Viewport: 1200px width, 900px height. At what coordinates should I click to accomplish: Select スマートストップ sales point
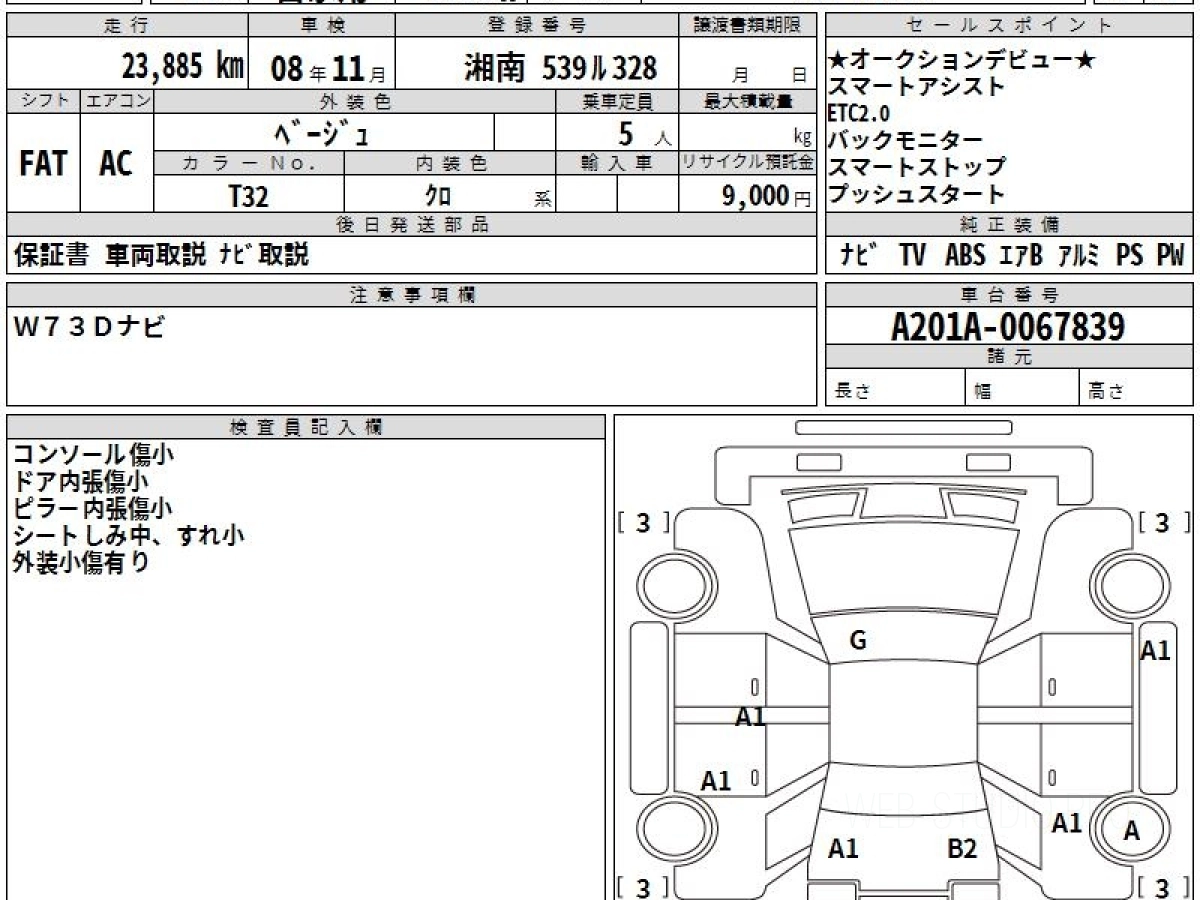point(916,167)
